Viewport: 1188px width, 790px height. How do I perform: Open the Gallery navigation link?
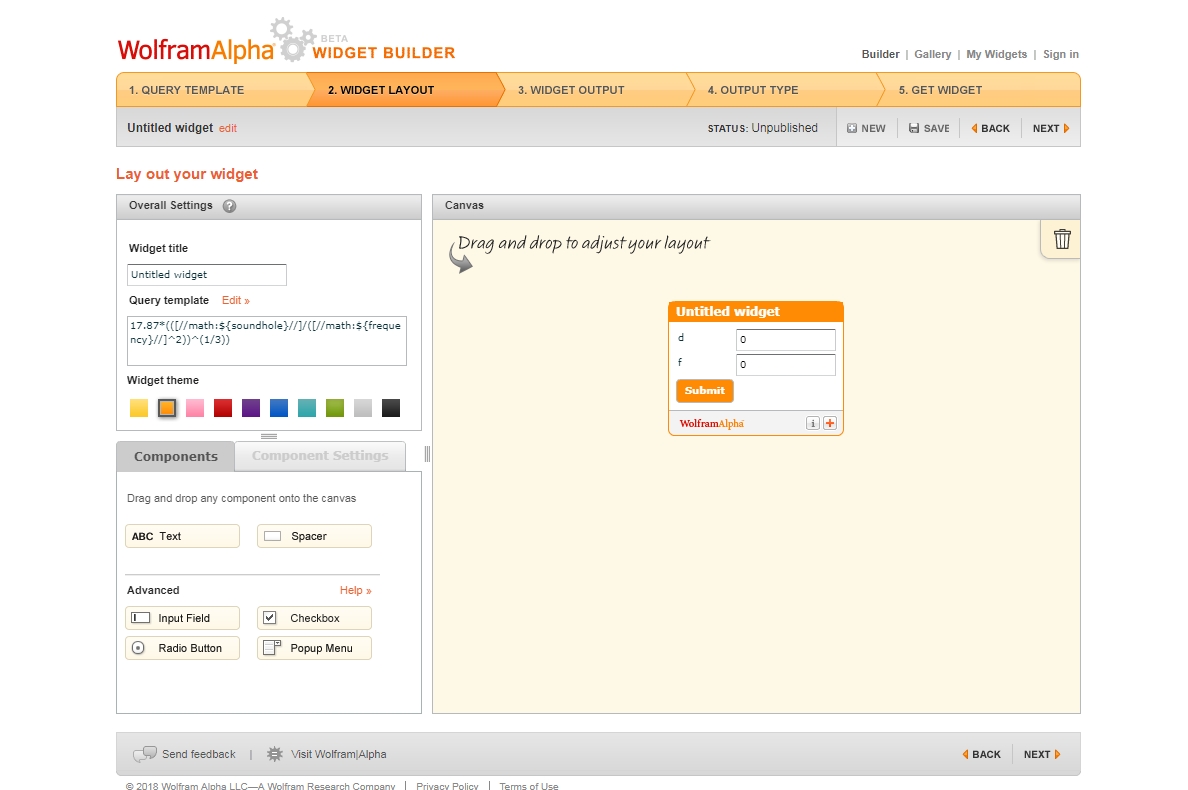pos(933,55)
